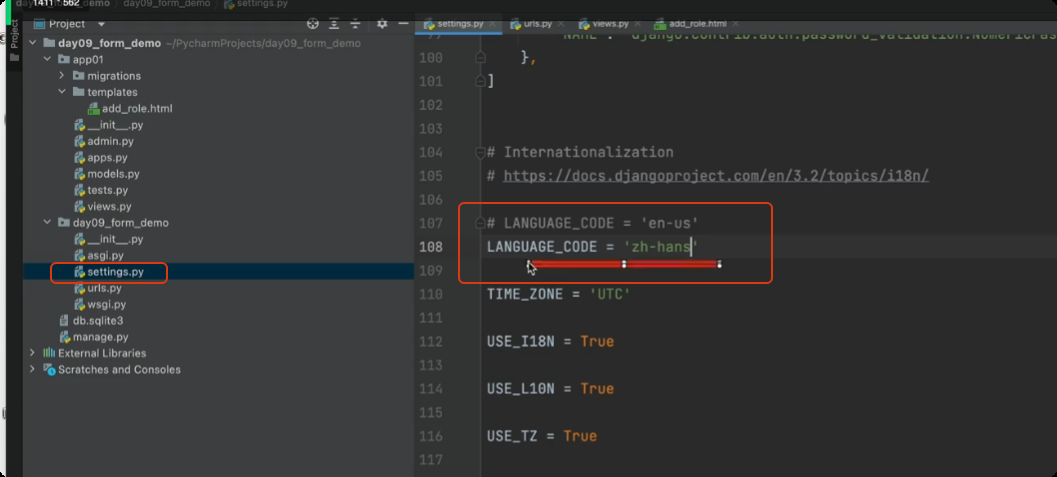Close the settings.py tab
The image size is (1057, 477).
point(493,24)
